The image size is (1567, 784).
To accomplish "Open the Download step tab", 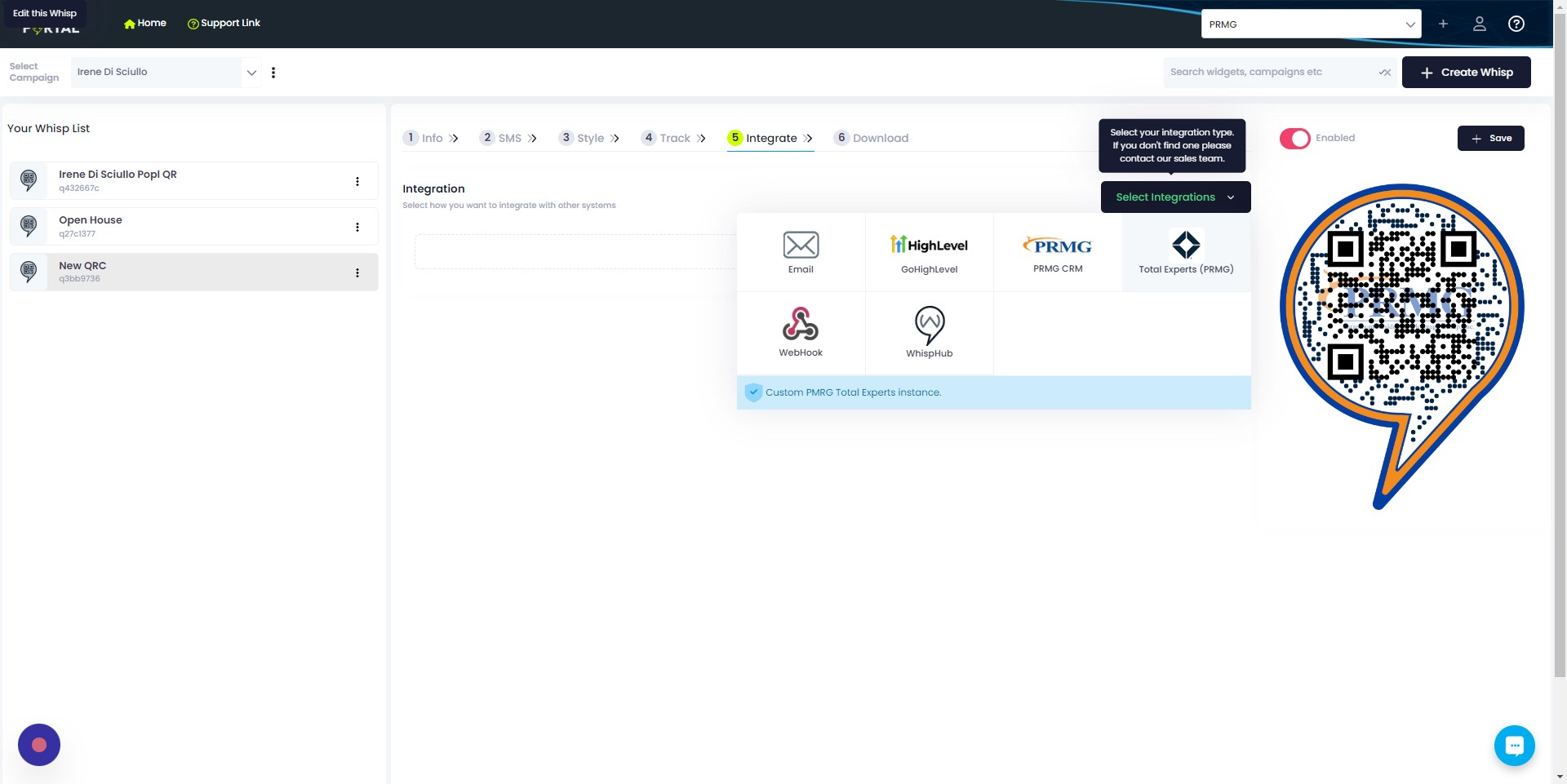I will 871,138.
